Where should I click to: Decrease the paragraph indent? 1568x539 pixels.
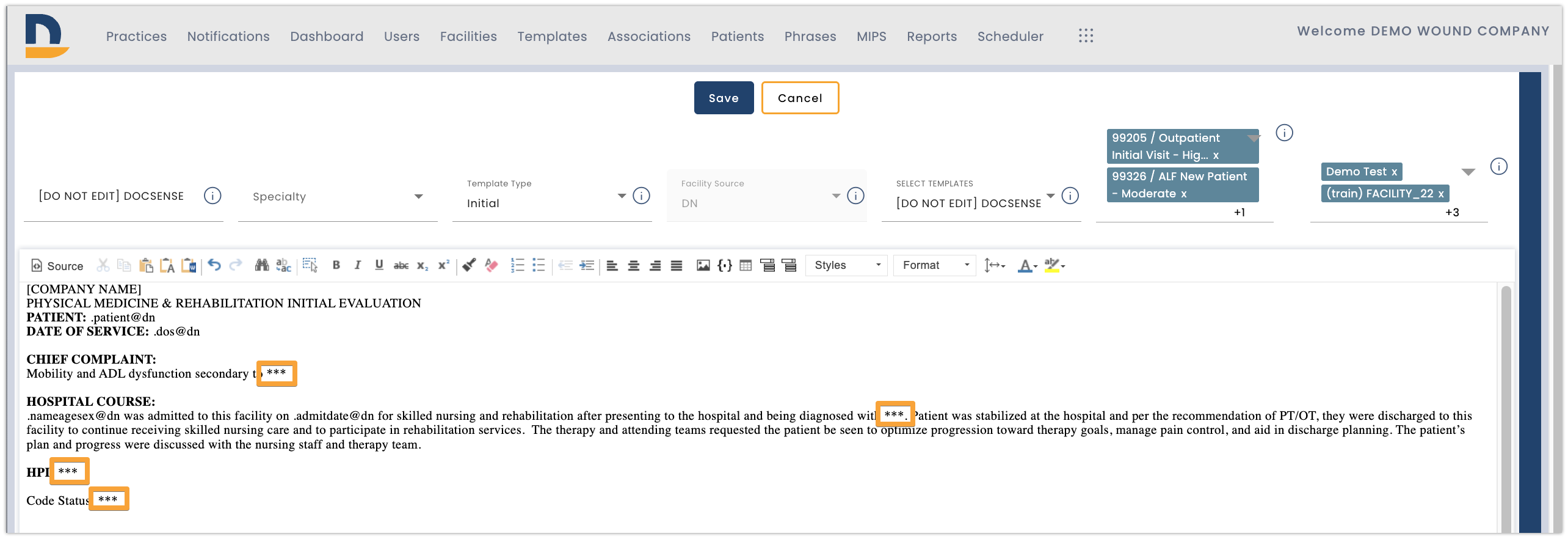pos(565,265)
